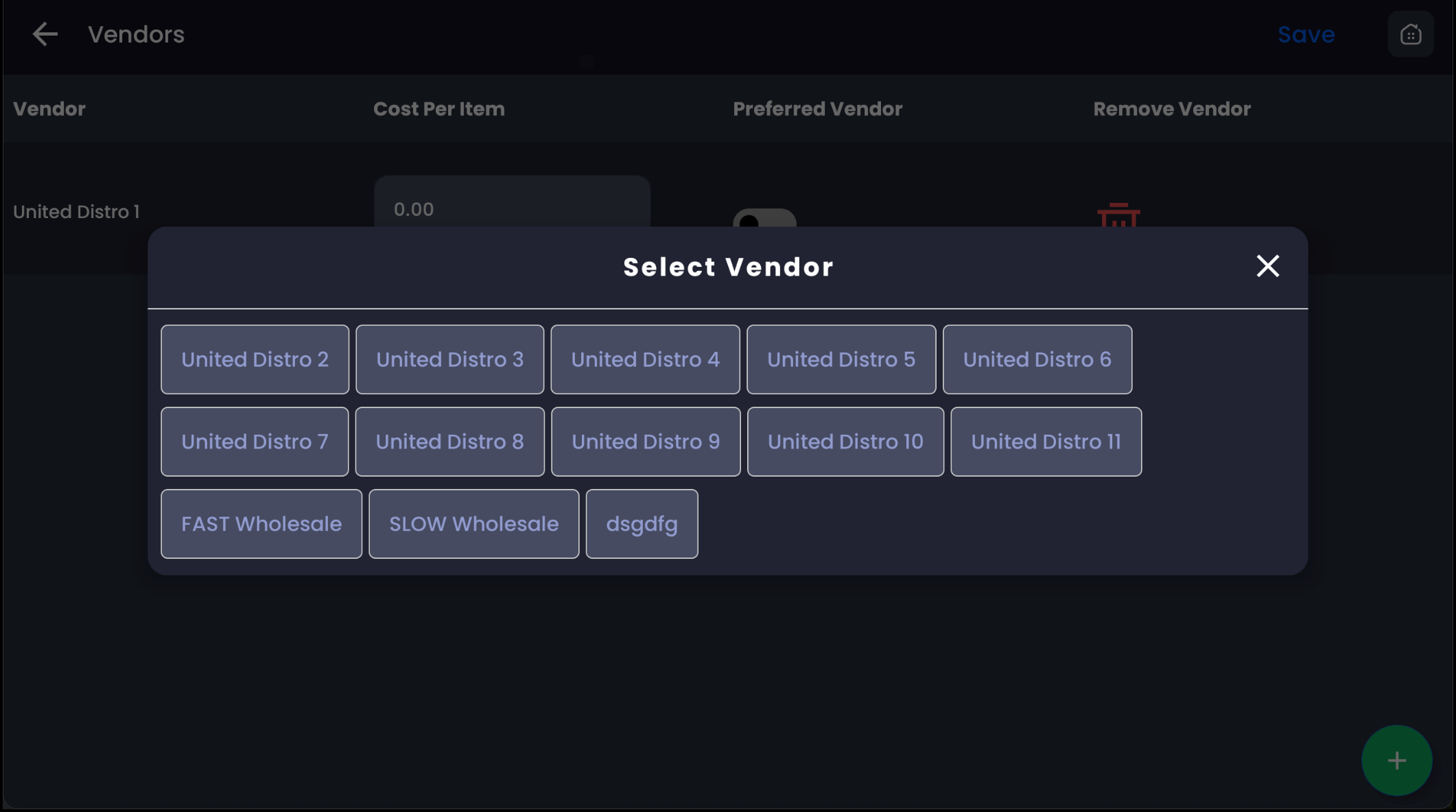
Task: Choose United Distro 6 vendor
Action: tap(1037, 359)
